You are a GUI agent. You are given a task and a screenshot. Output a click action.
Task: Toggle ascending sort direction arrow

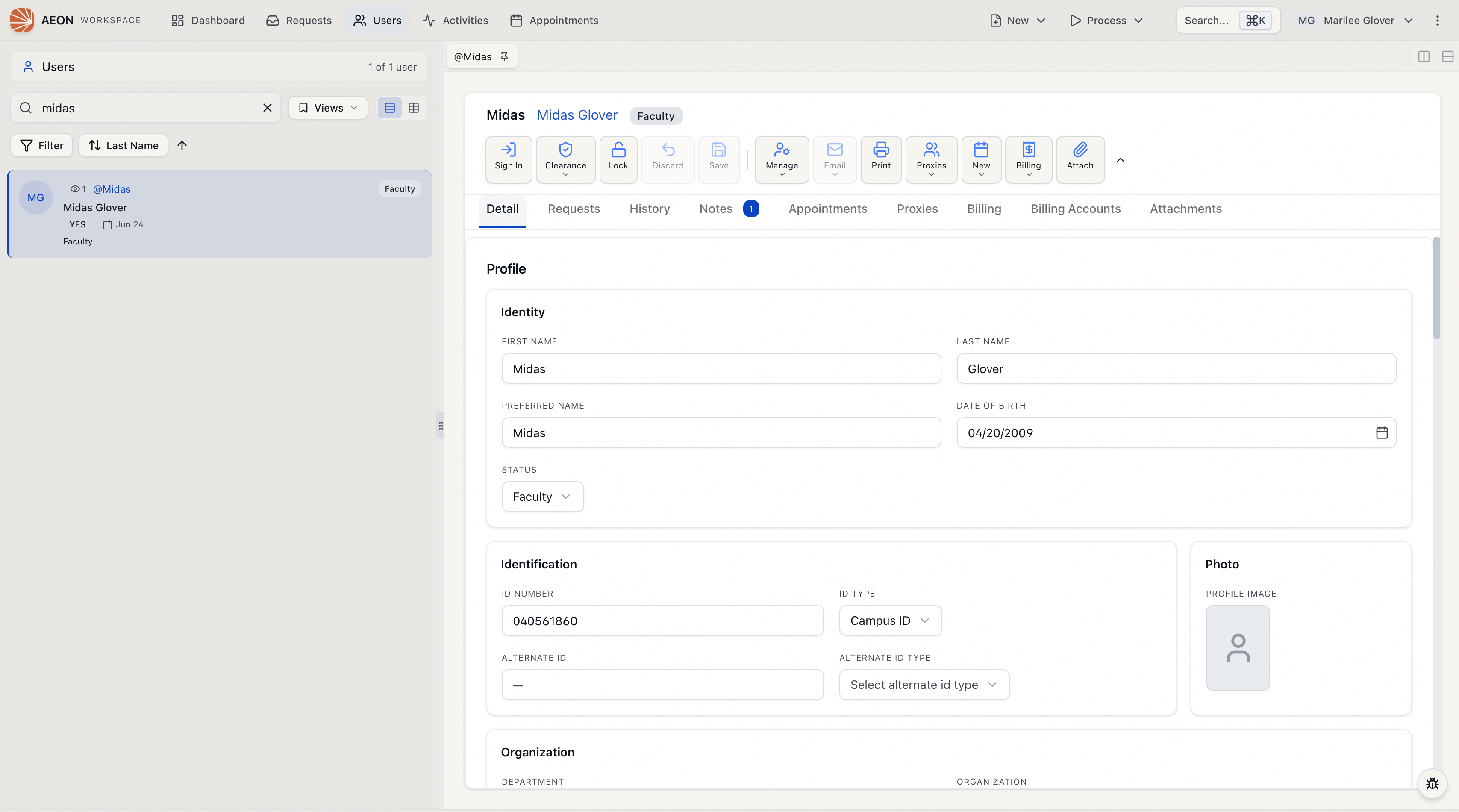[182, 146]
